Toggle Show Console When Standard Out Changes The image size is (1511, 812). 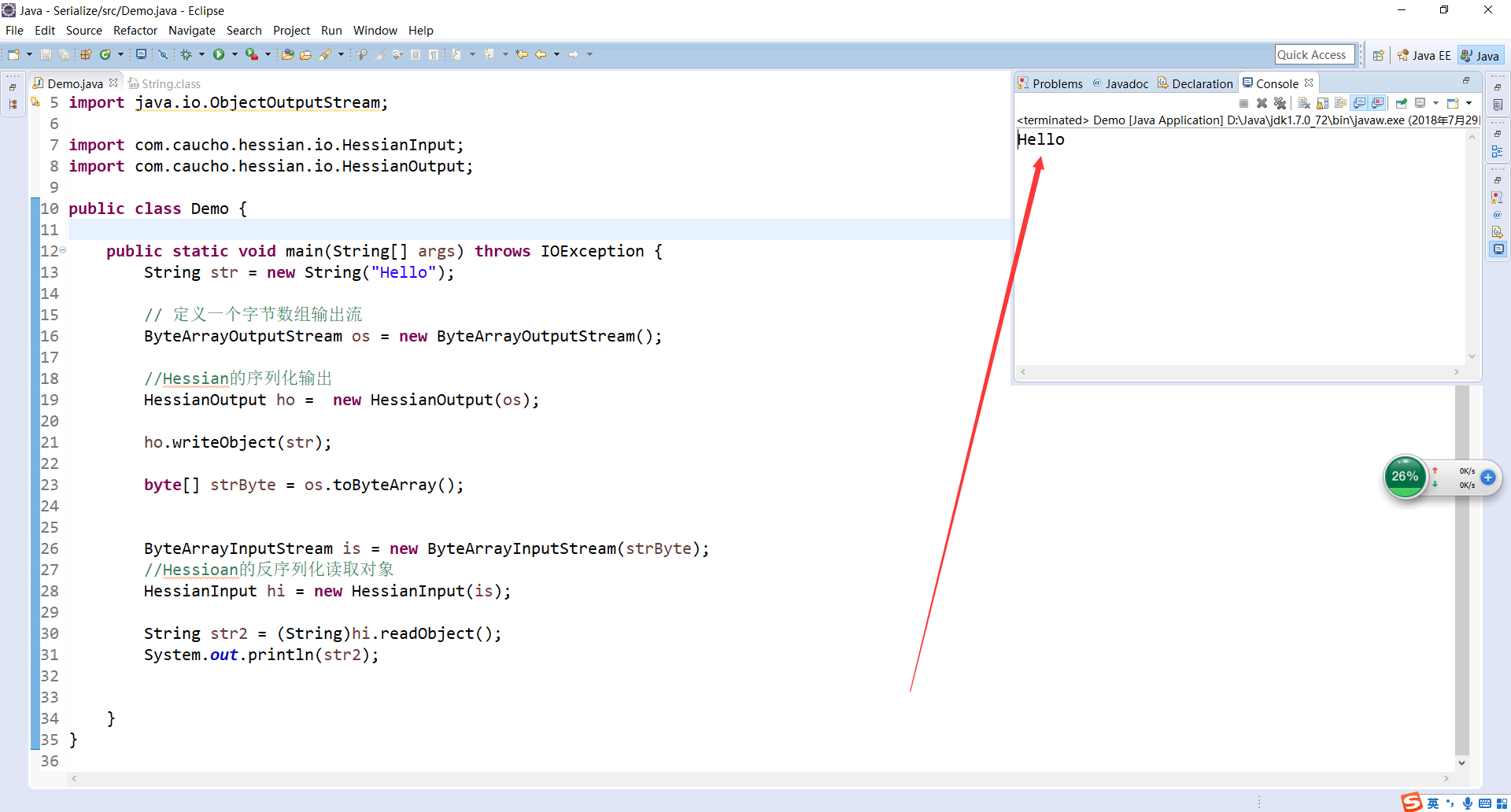[x=1359, y=103]
